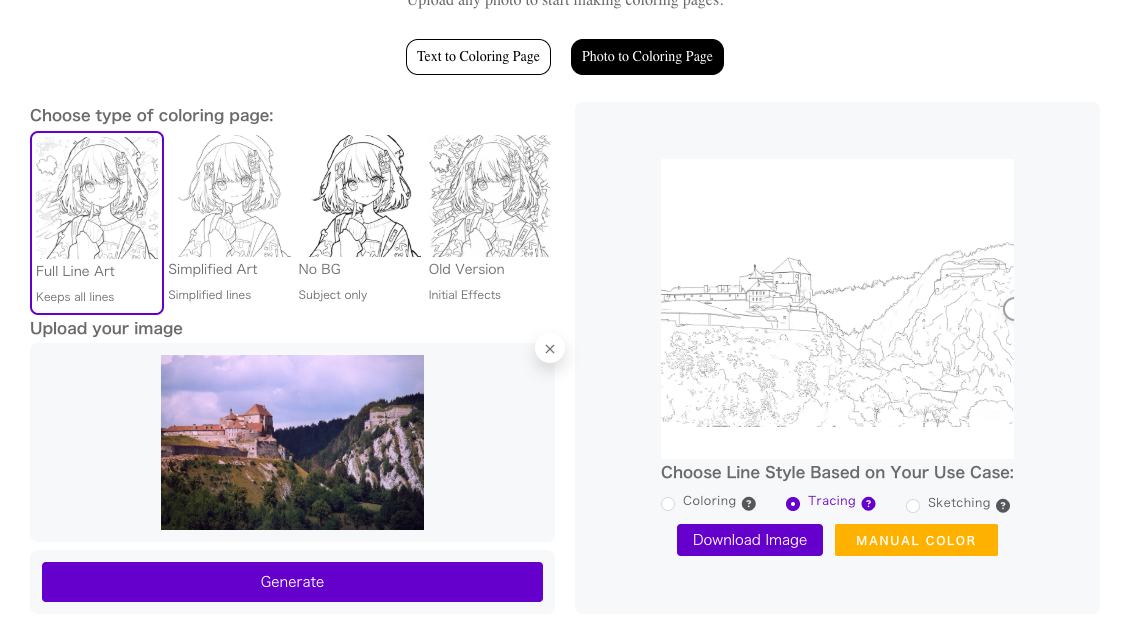Click the help icon next to Coloring
This screenshot has height=631, width=1121.
pyautogui.click(x=749, y=504)
